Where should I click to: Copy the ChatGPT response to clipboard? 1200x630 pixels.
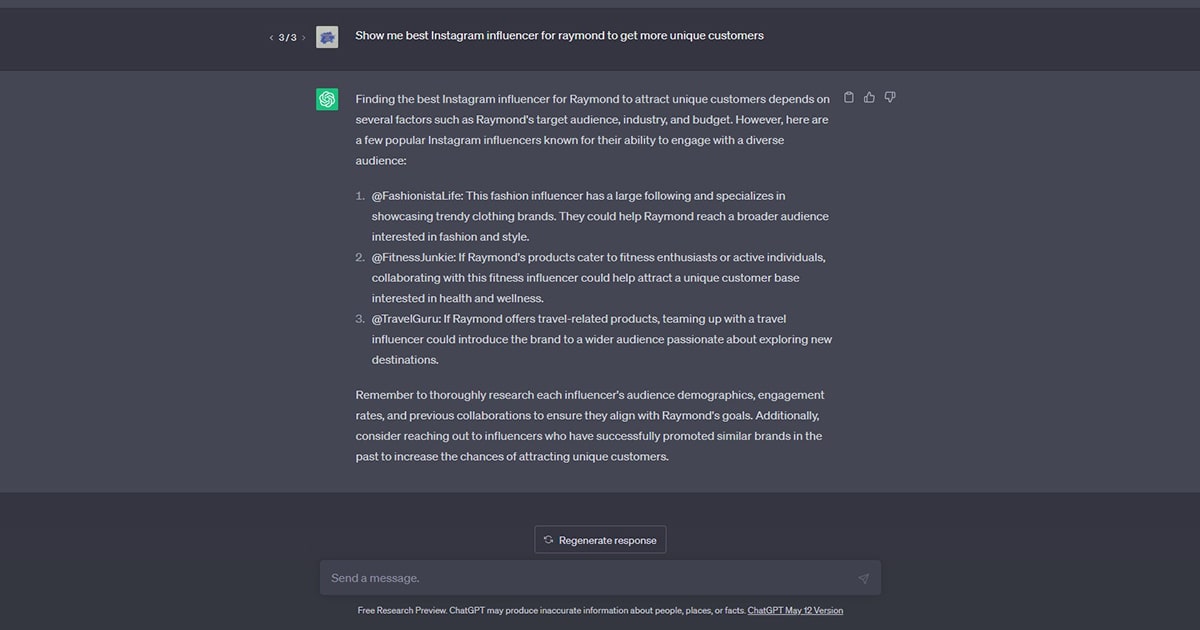point(849,97)
